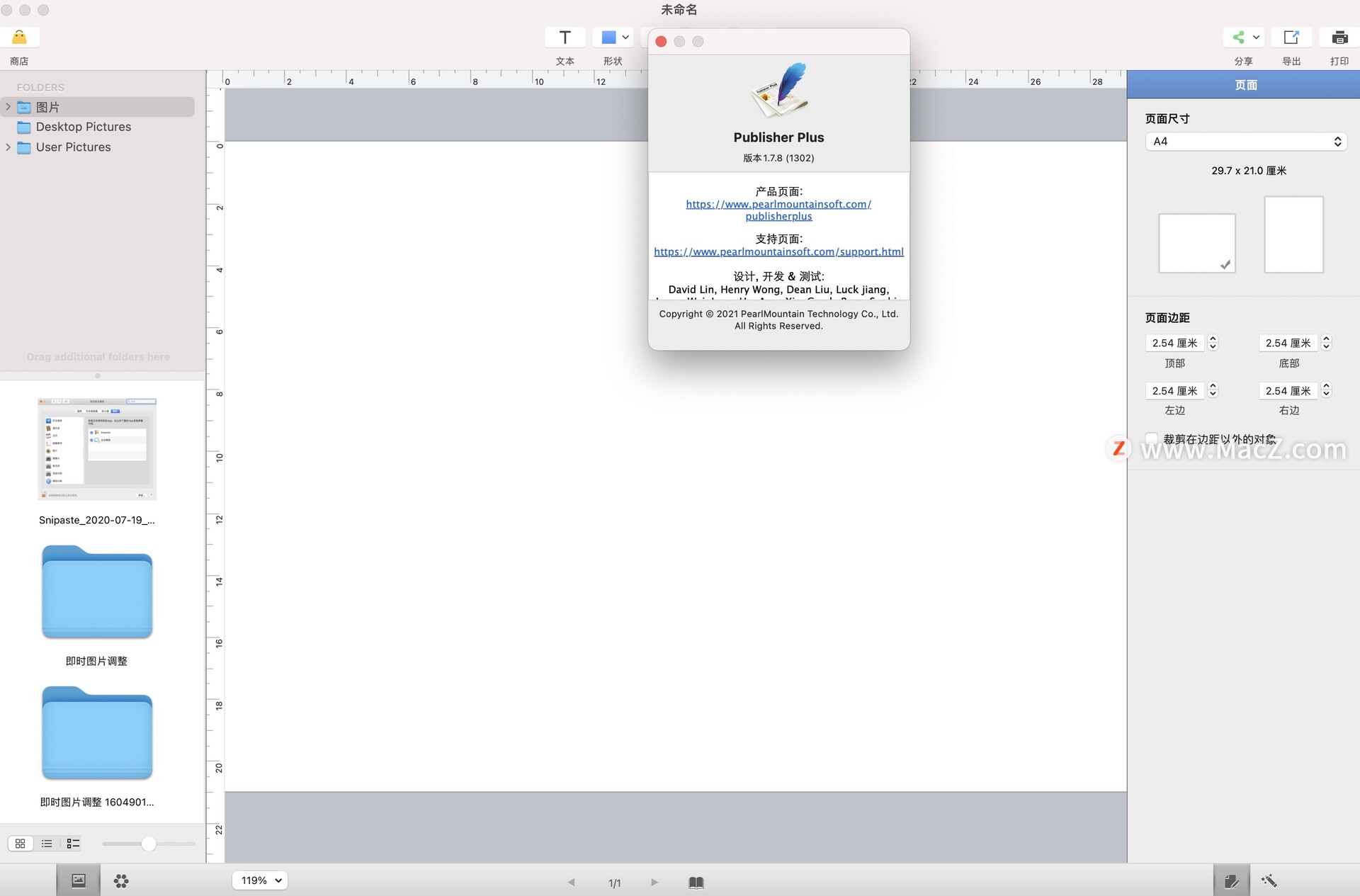Adjust the thumbnail size slider
This screenshot has height=896, width=1360.
(149, 844)
